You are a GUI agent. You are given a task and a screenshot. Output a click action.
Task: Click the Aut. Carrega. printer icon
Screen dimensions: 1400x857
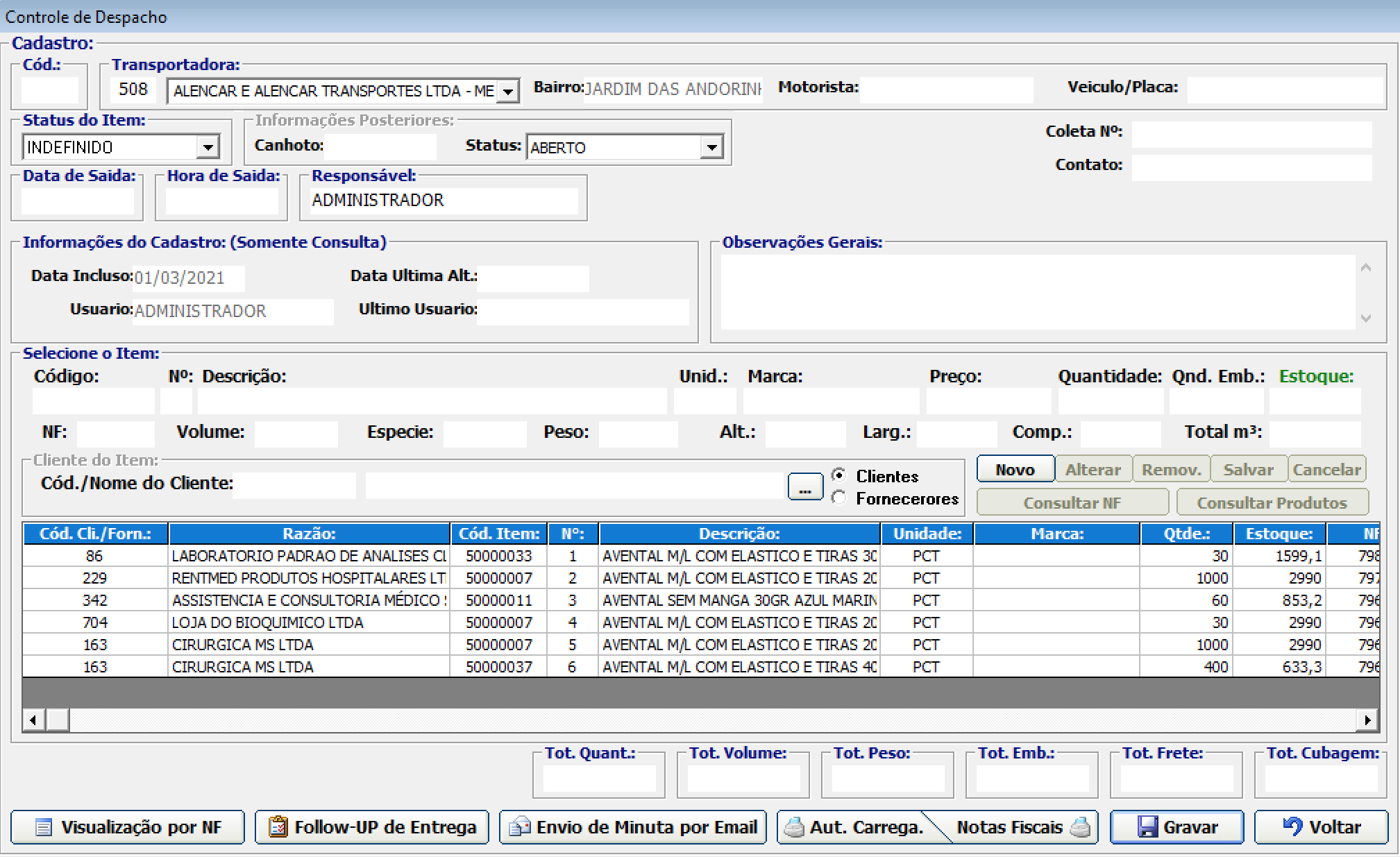tap(794, 827)
